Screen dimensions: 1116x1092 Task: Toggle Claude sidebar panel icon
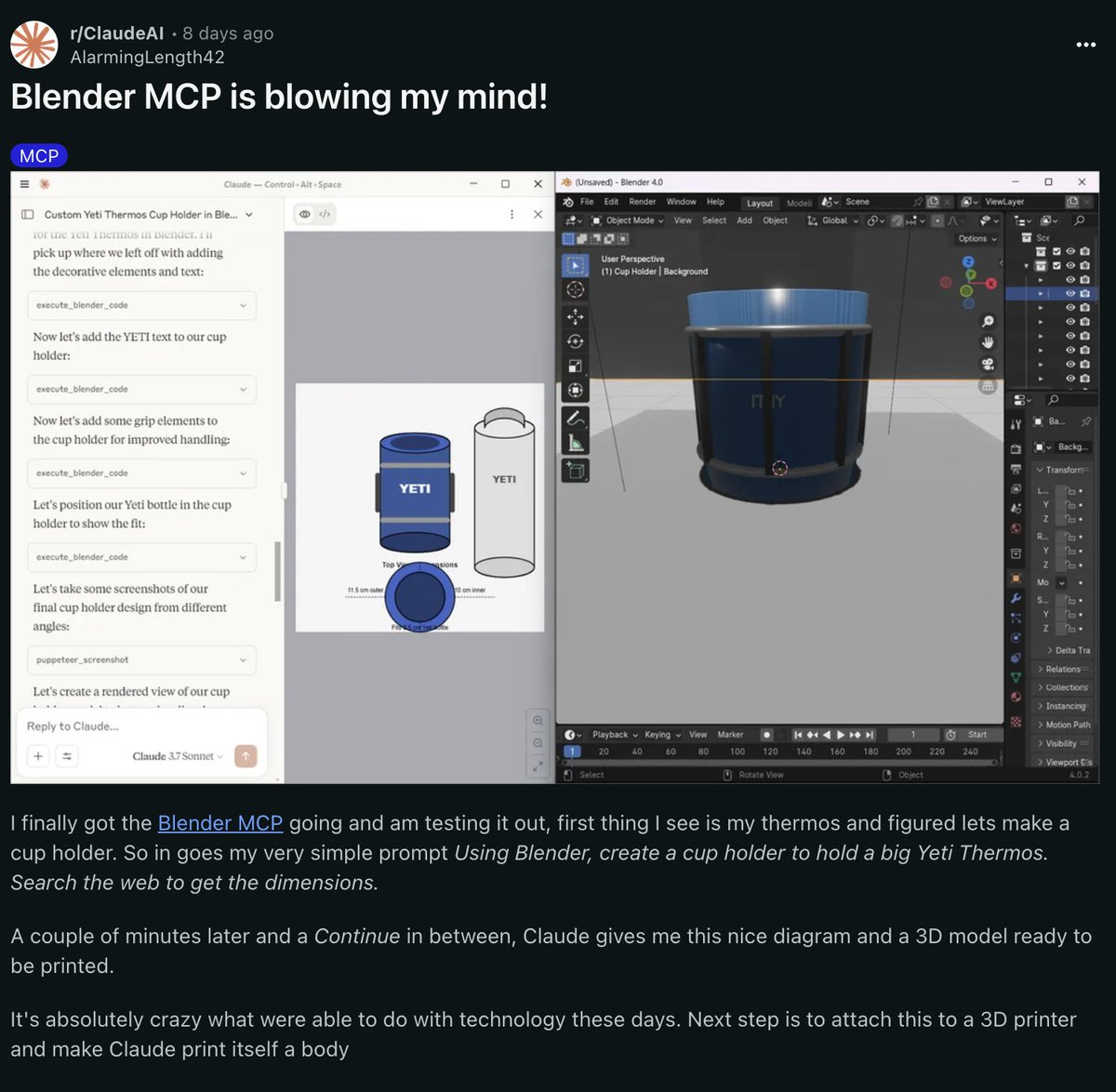pyautogui.click(x=27, y=214)
